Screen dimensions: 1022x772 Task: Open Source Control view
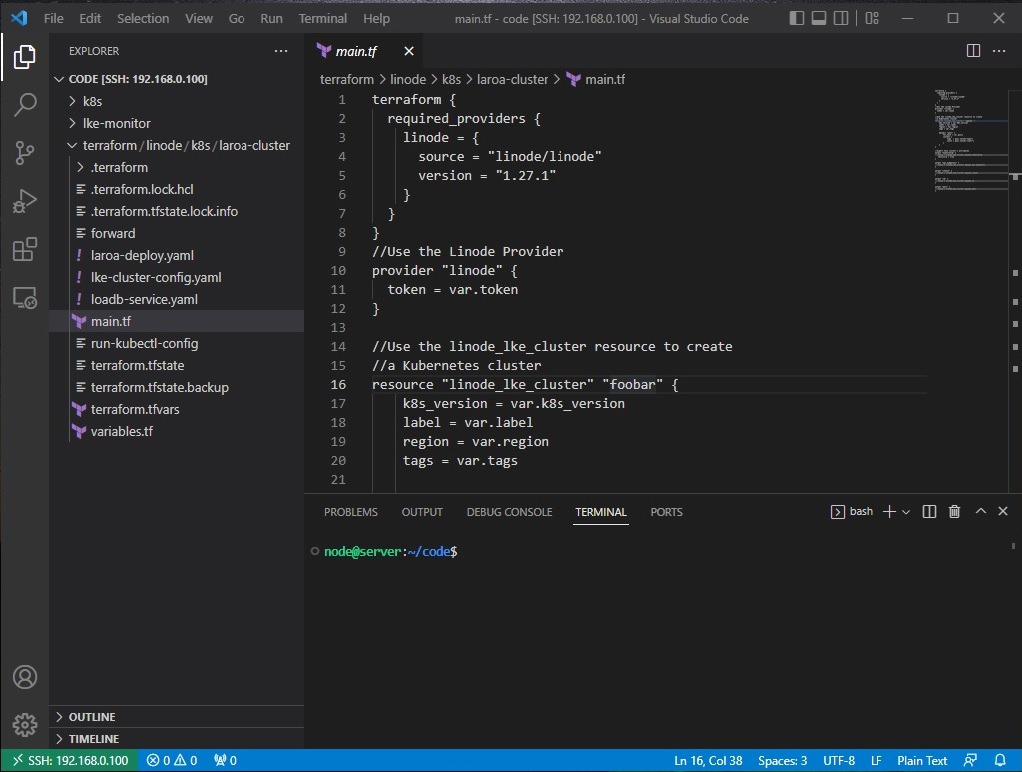(x=25, y=153)
